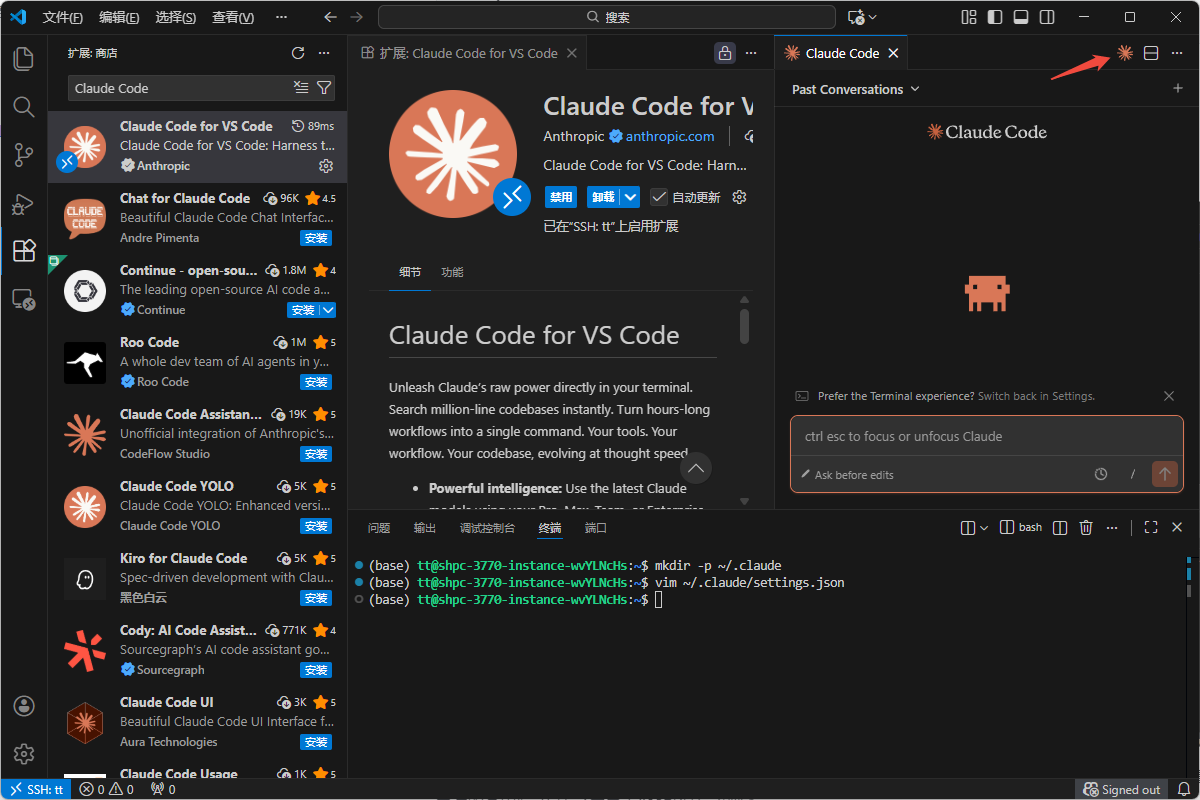Open the Accounts menu in activity bar
Image resolution: width=1200 pixels, height=800 pixels.
click(x=24, y=706)
